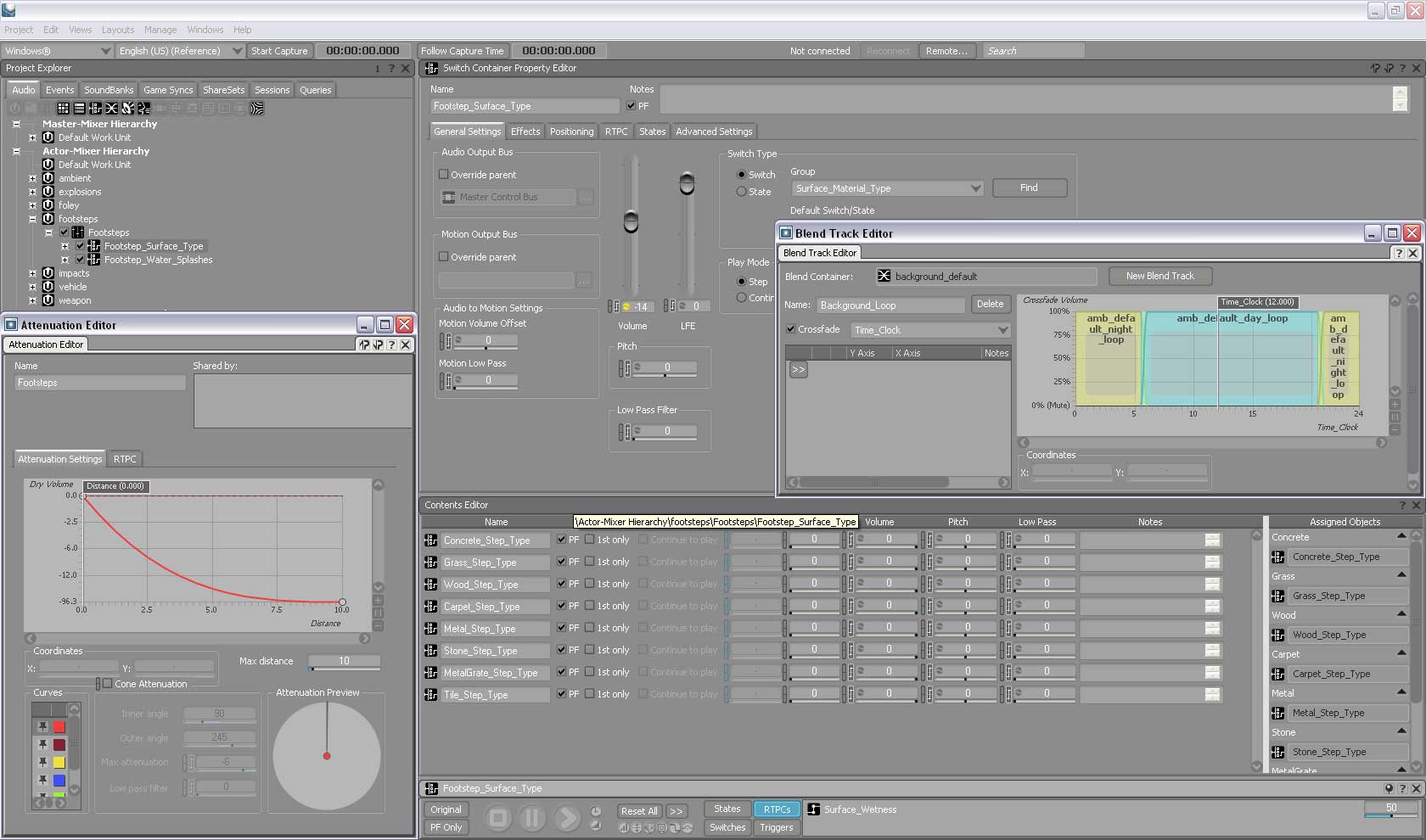Collapse the Master-Mixer Hierarchy node
The image size is (1426, 840).
coord(16,124)
